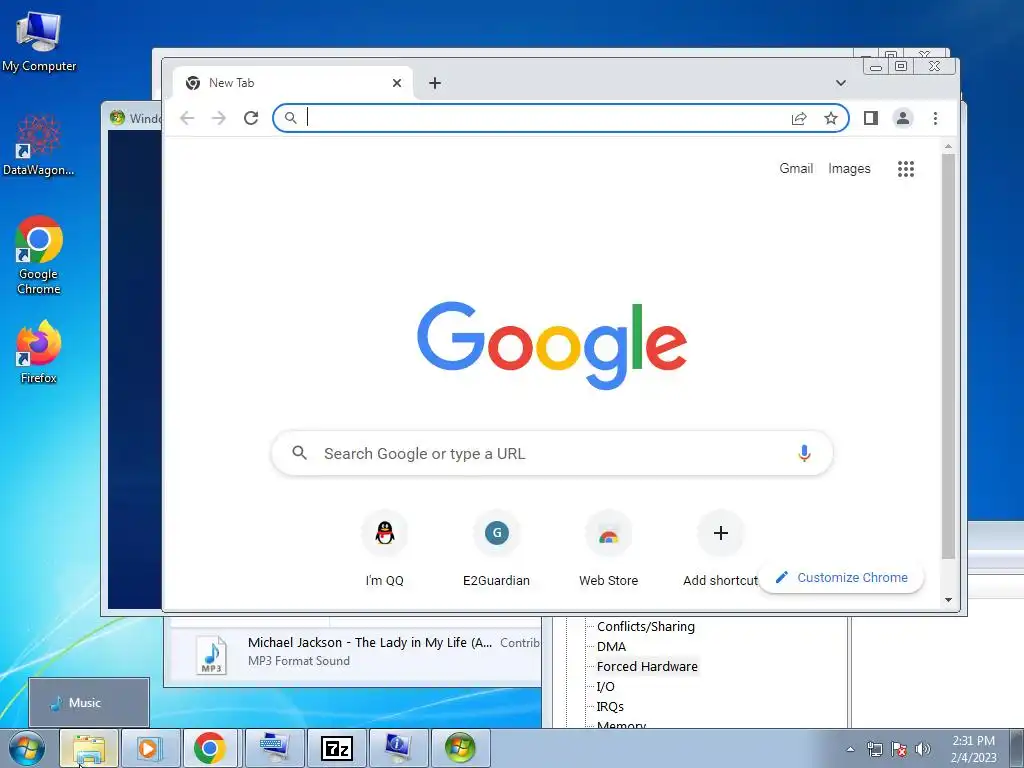1024x768 pixels.
Task: Start voice search with the microphone icon
Action: pos(805,453)
